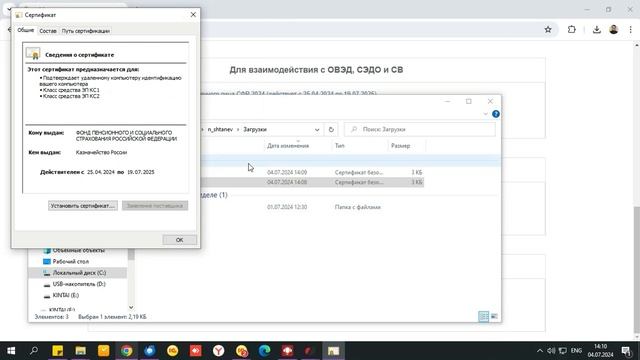Bookmark page with Chrome star icon
Screen dimensions: 640x360
coord(548,29)
